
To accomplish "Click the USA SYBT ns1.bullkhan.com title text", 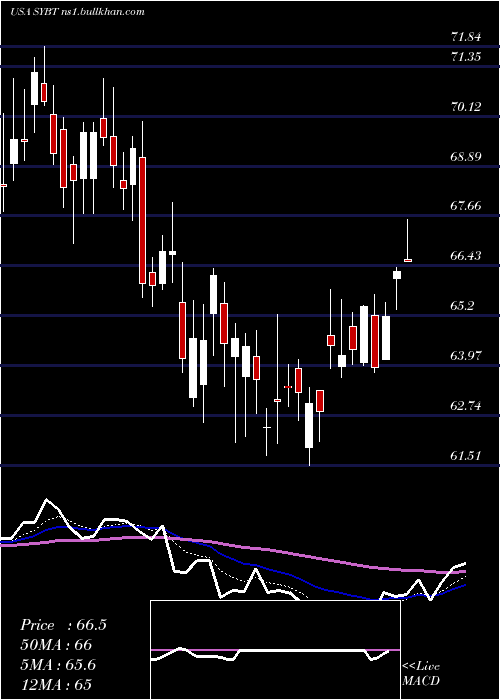I will (x=77, y=12).
